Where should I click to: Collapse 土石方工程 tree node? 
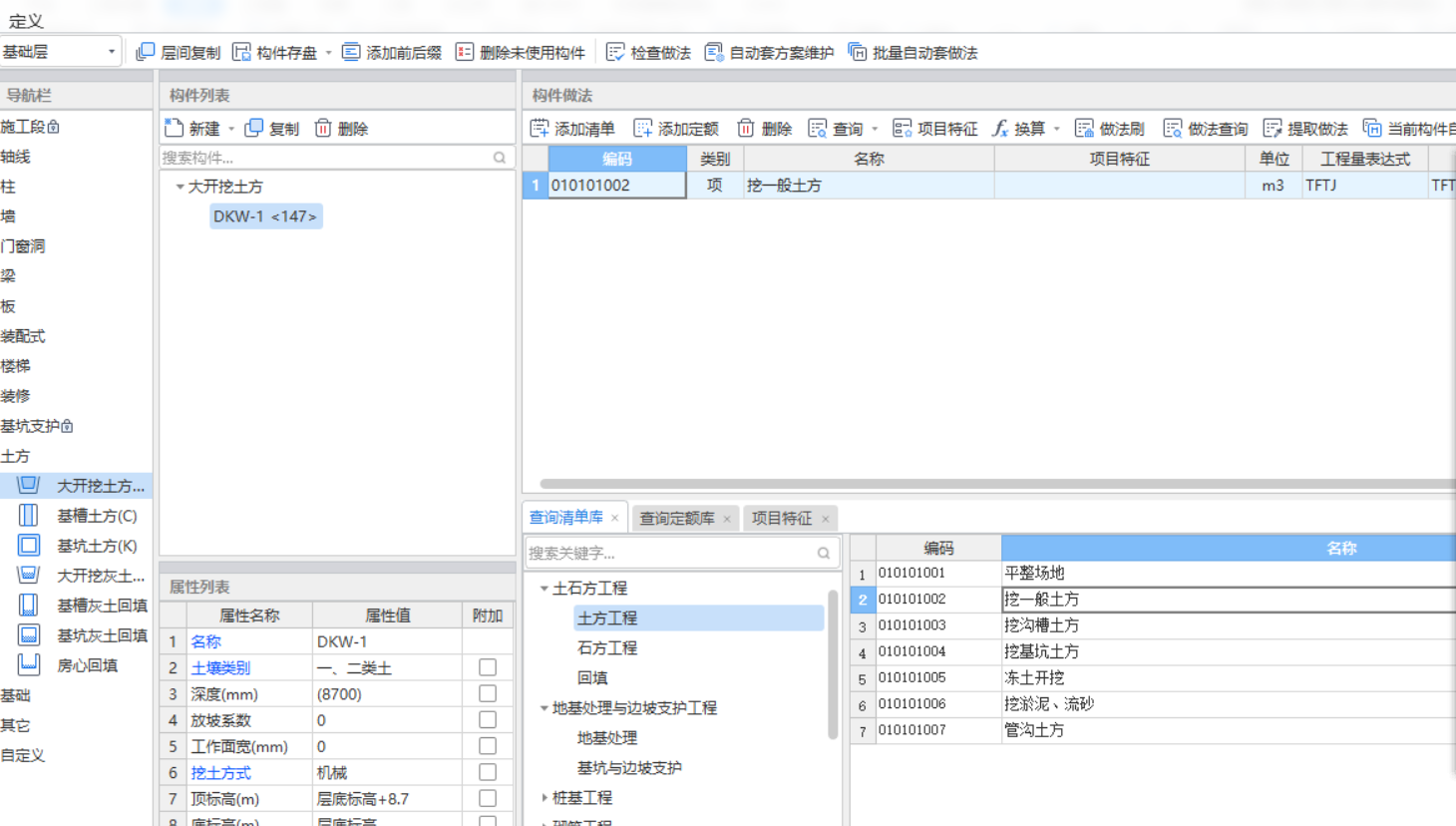545,589
